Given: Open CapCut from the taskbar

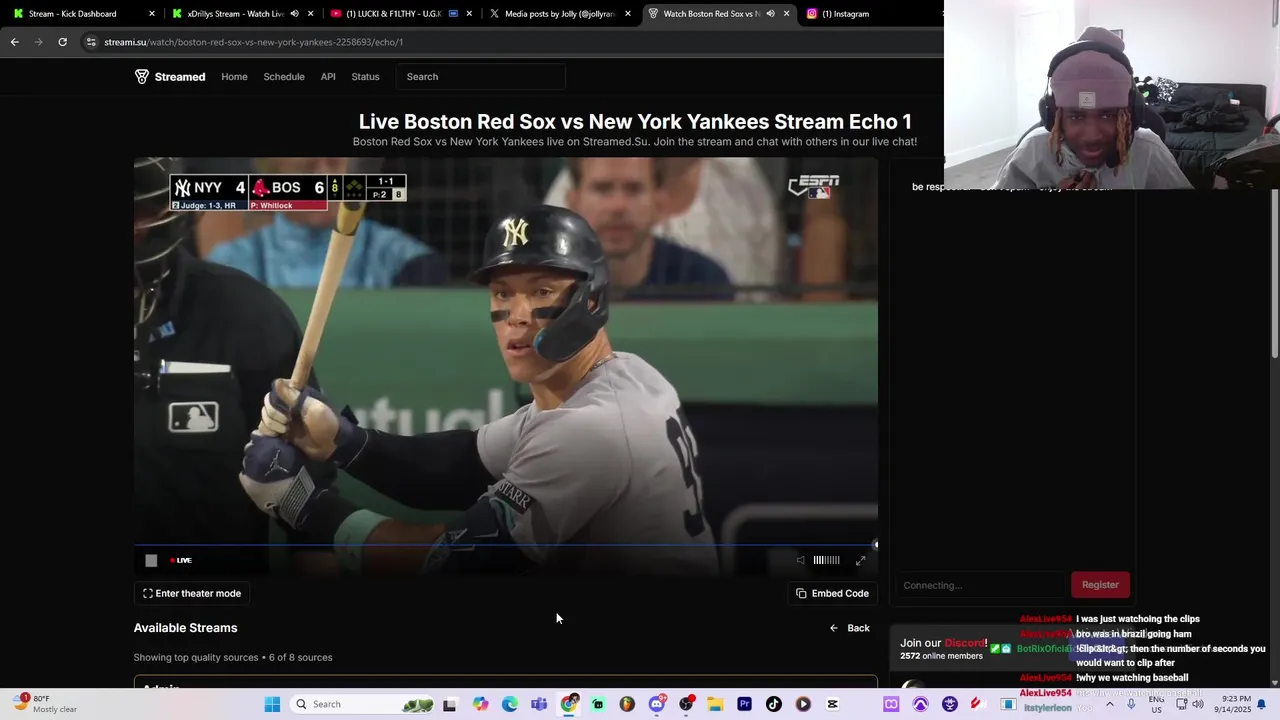Looking at the screenshot, I should click(x=832, y=704).
